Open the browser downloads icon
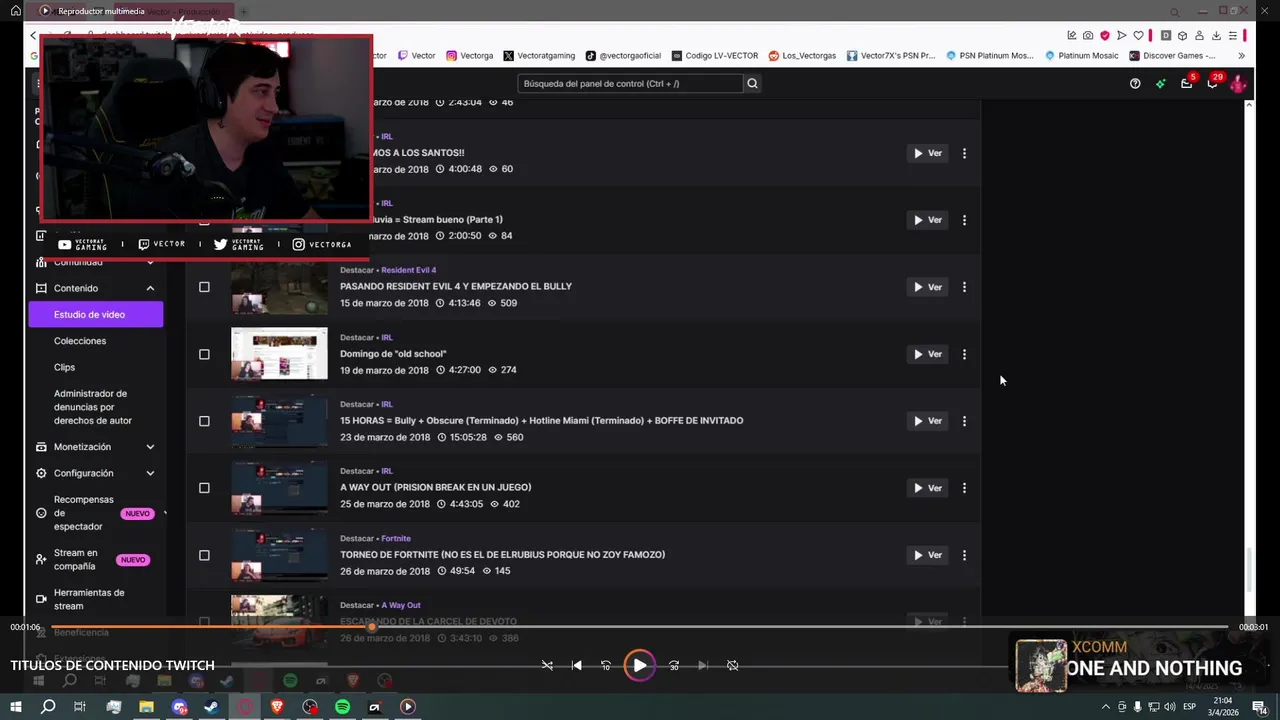 click(1216, 36)
